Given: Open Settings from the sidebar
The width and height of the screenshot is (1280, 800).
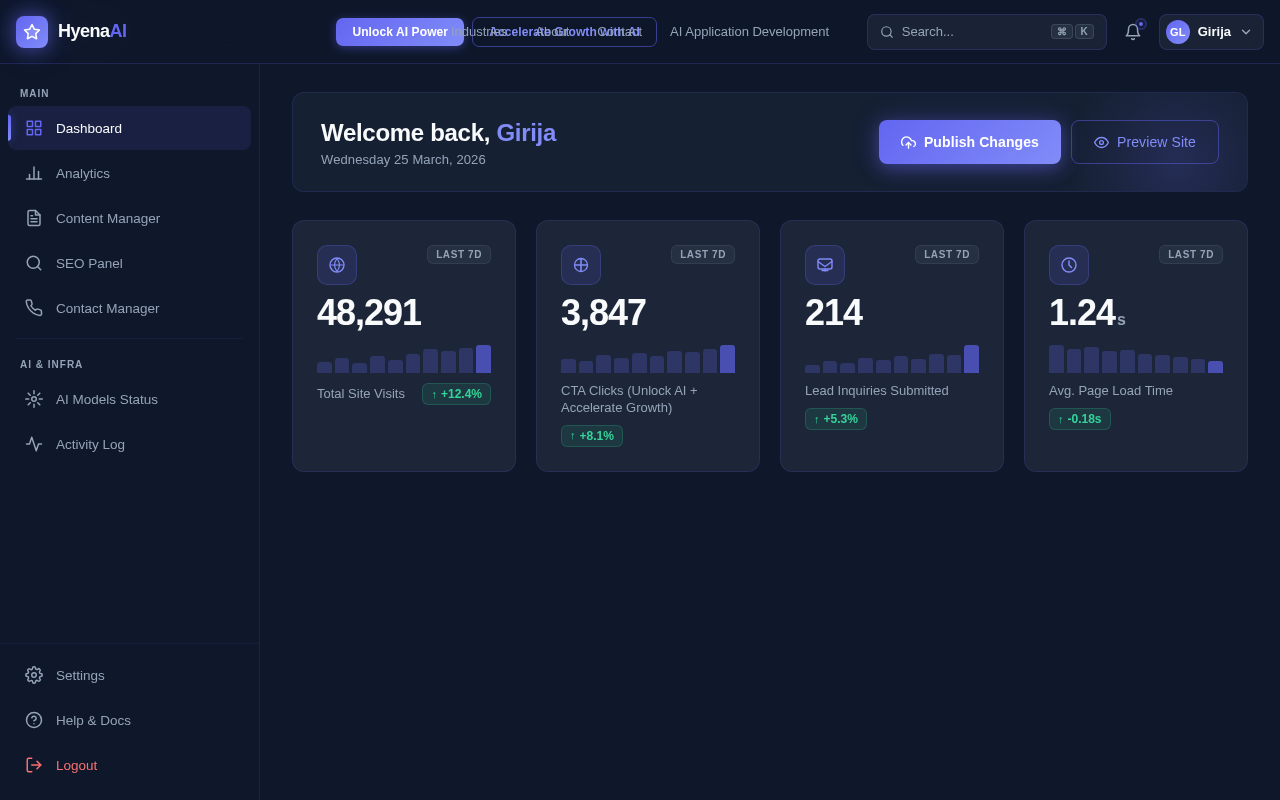Looking at the screenshot, I should pos(79,675).
